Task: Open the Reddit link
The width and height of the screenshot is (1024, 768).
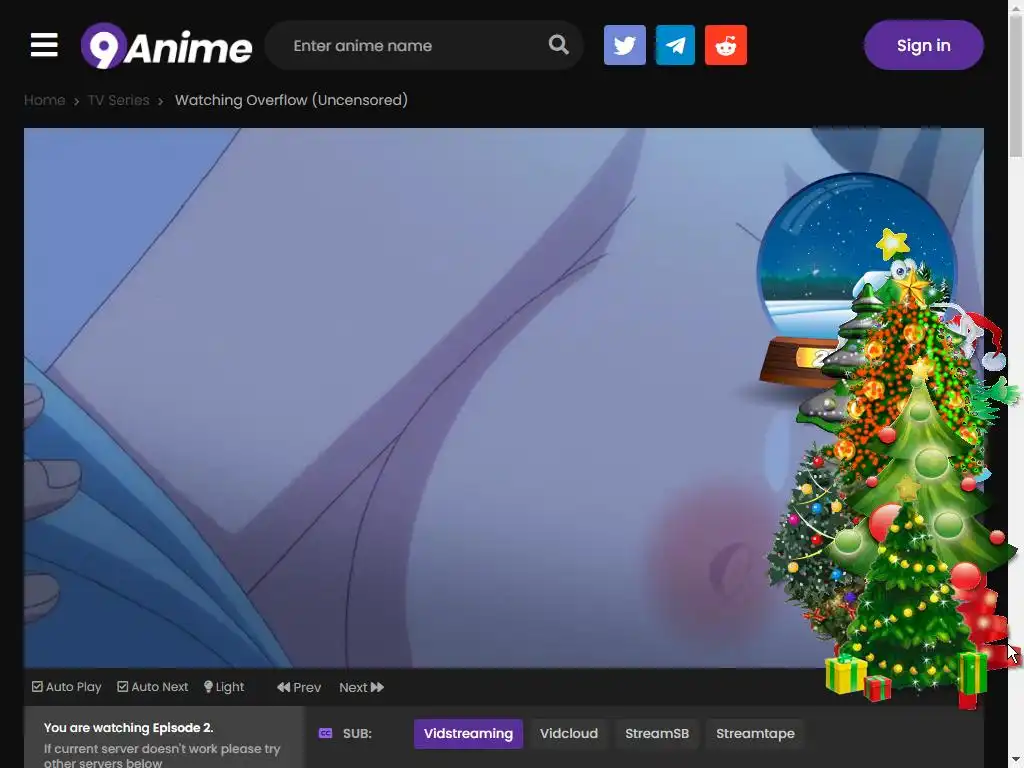Action: coord(726,45)
